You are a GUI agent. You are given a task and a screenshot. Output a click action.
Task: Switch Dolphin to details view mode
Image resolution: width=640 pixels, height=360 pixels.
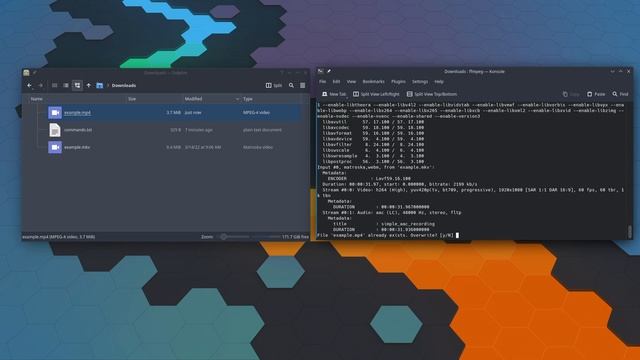tap(77, 86)
